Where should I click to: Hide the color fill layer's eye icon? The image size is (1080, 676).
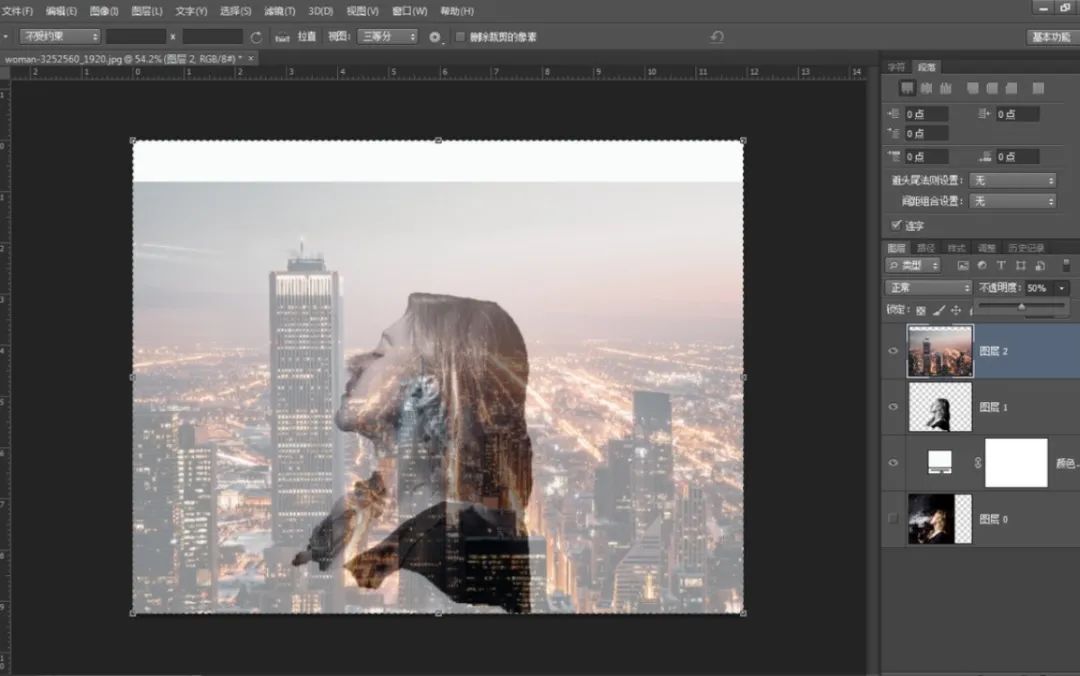(893, 462)
